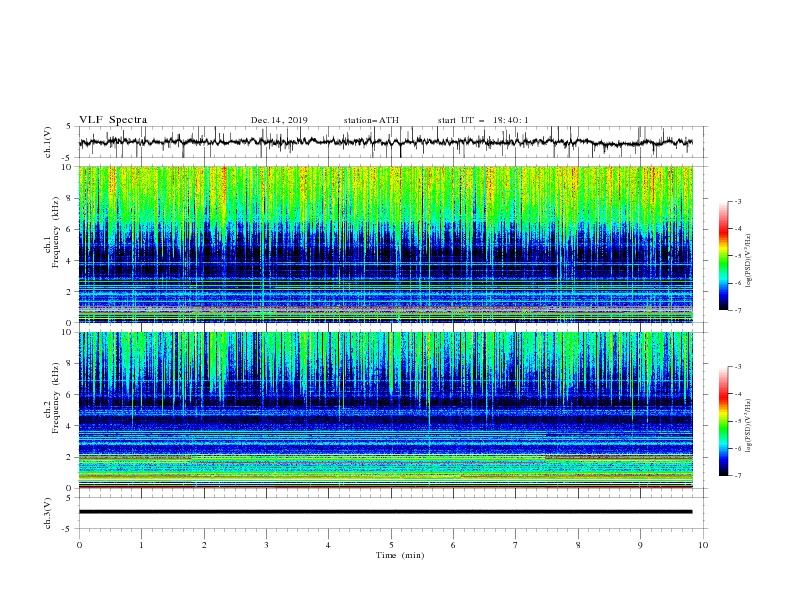Click the '-3' label on ch.1 colorbar
The width and height of the screenshot is (792, 612).
[x=737, y=201]
